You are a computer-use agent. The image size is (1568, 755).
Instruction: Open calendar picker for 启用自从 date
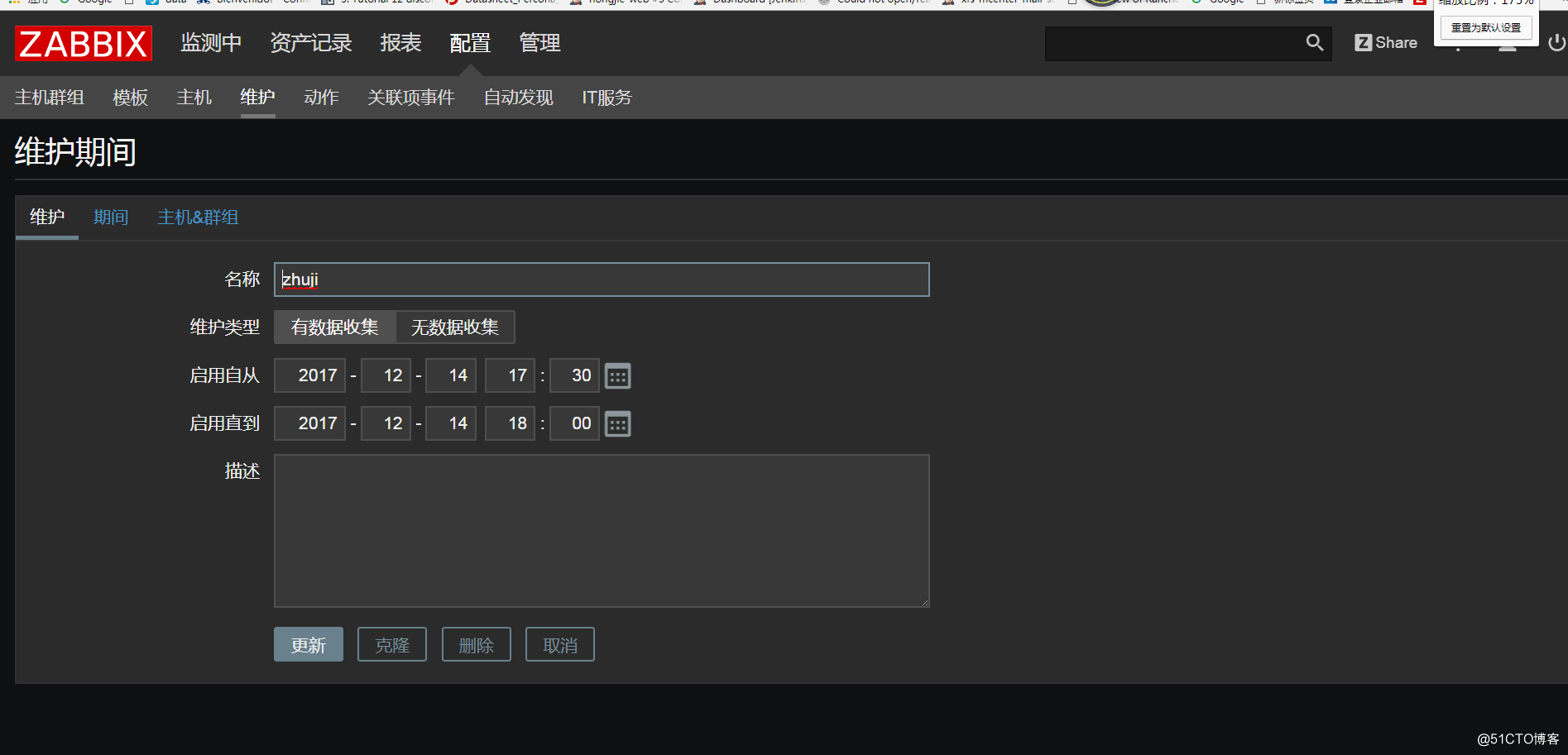pos(618,376)
